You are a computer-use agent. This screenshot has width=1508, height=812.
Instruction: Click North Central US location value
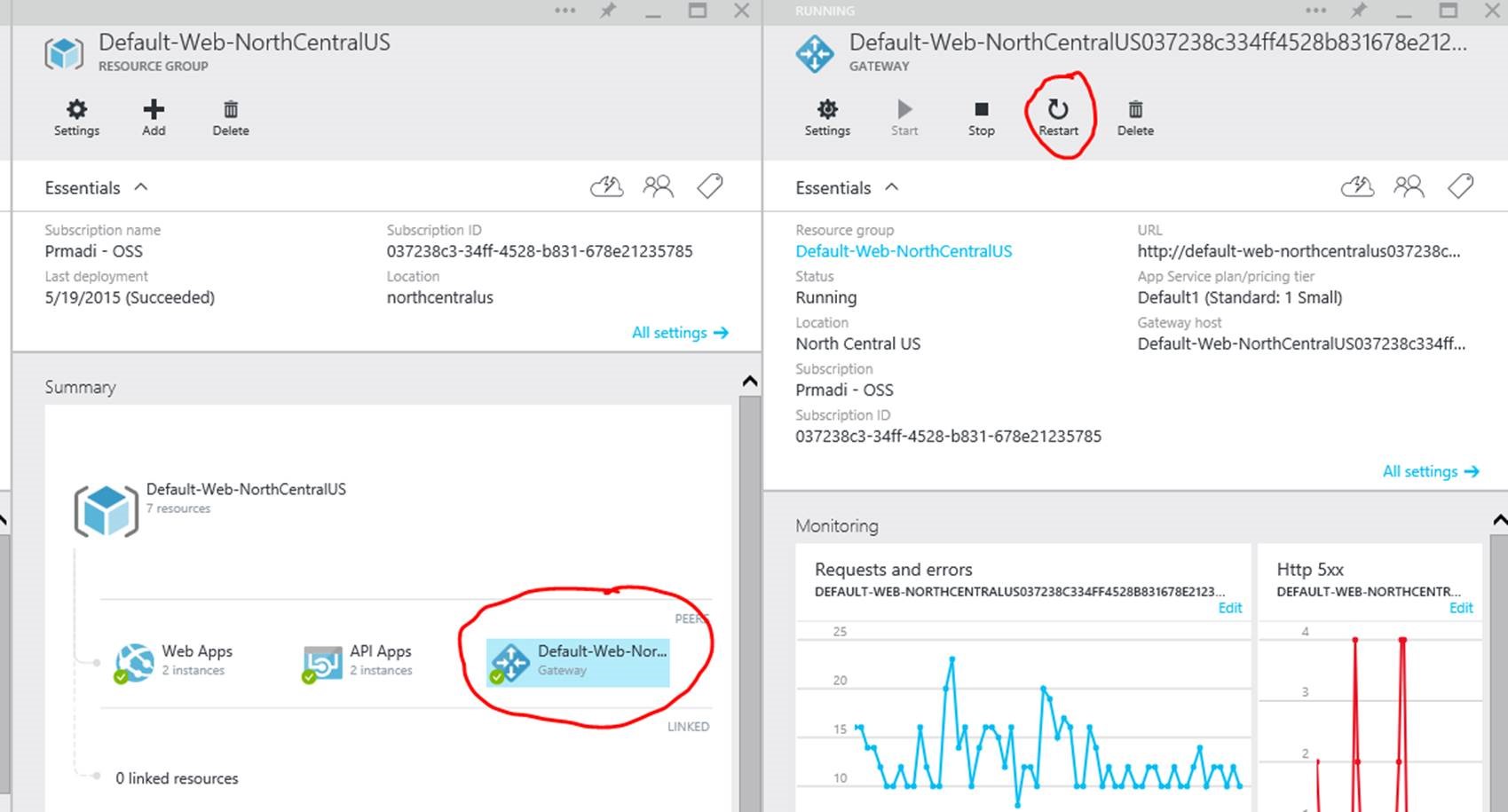point(857,343)
